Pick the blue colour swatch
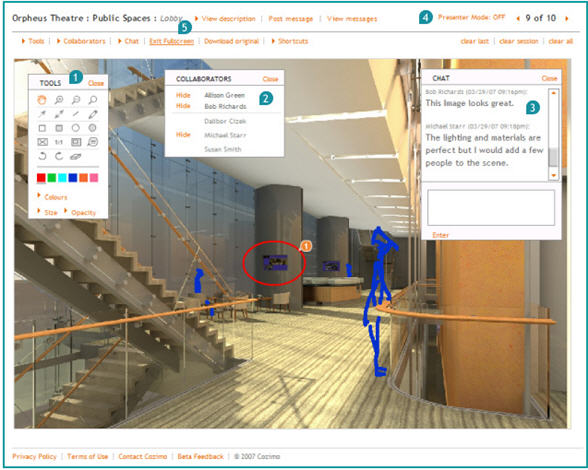The width and height of the screenshot is (588, 470). [73, 177]
